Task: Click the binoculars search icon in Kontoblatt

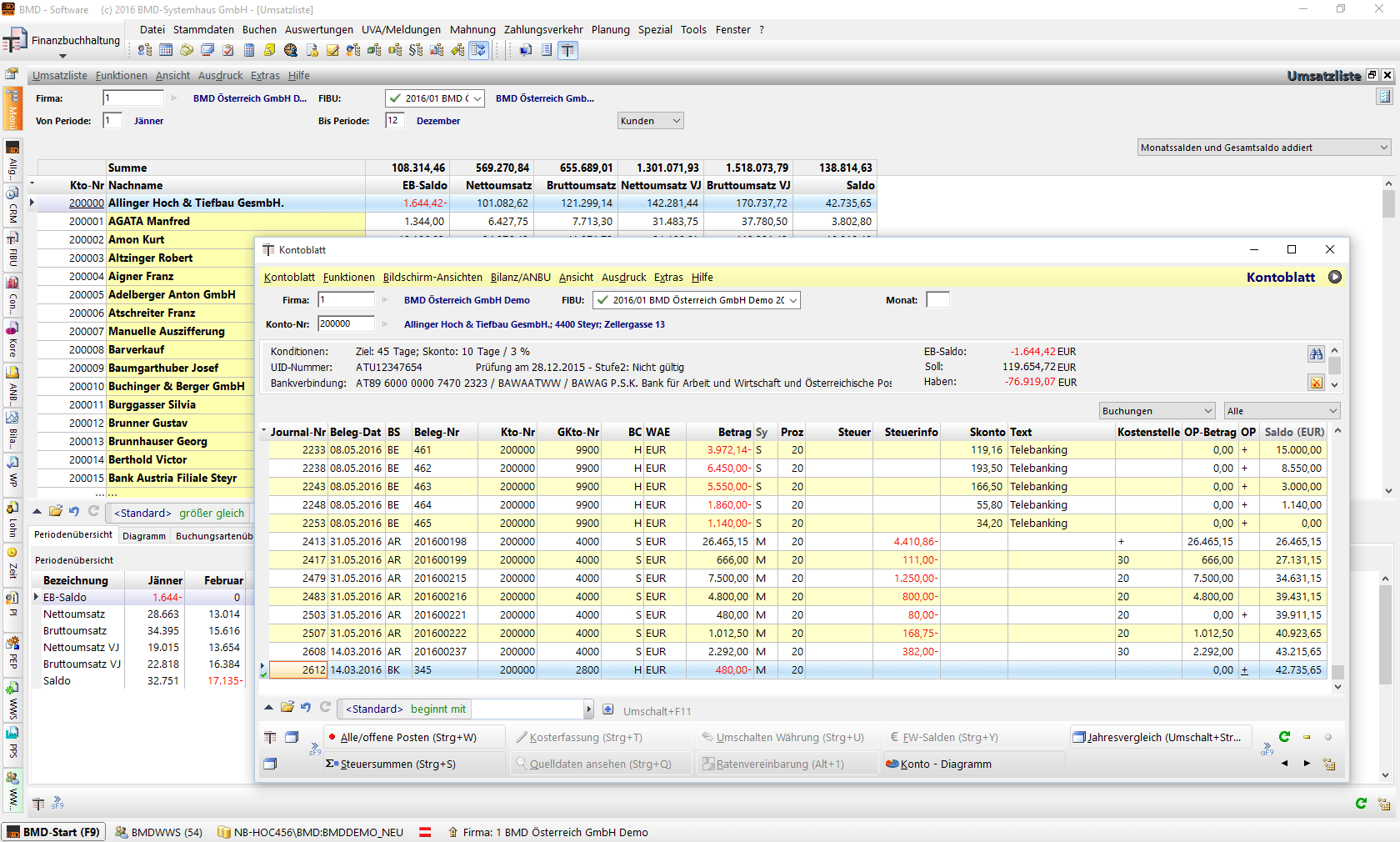Action: pos(1316,354)
